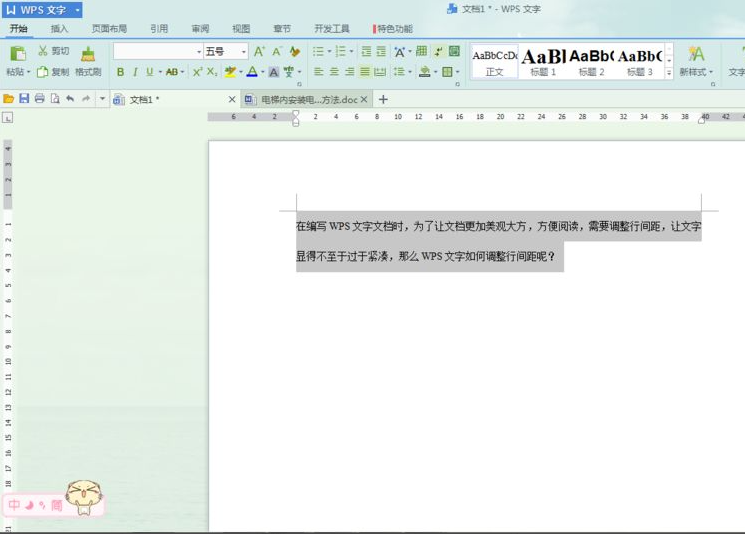This screenshot has height=534, width=745.
Task: Click the increase indent icon
Action: [381, 51]
